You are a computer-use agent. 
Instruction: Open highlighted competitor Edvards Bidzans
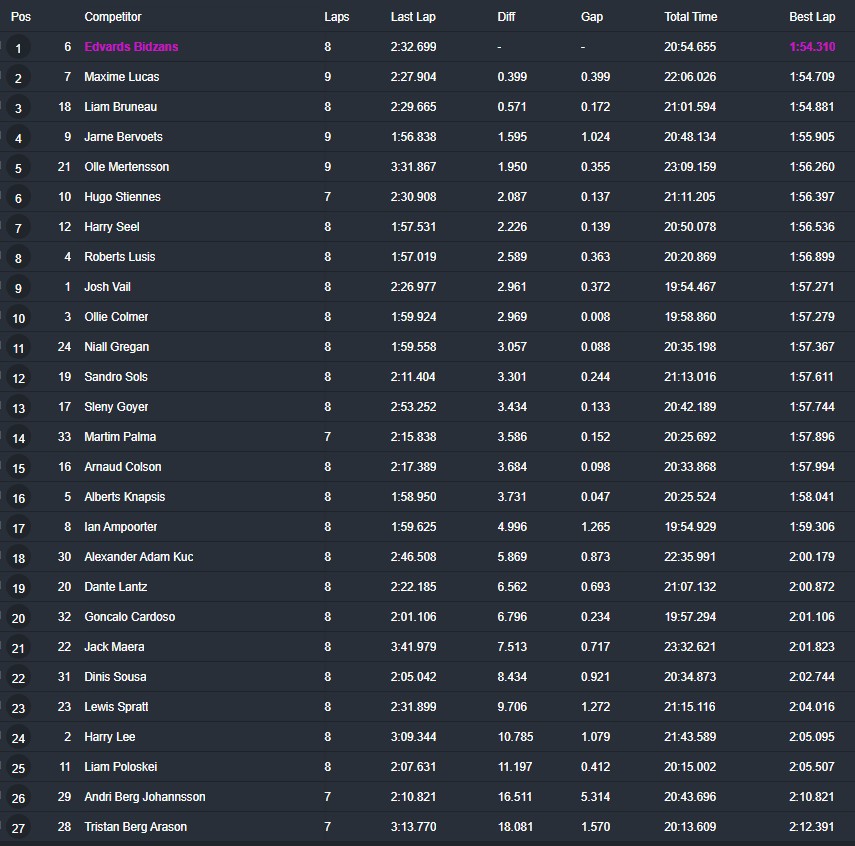tap(131, 47)
